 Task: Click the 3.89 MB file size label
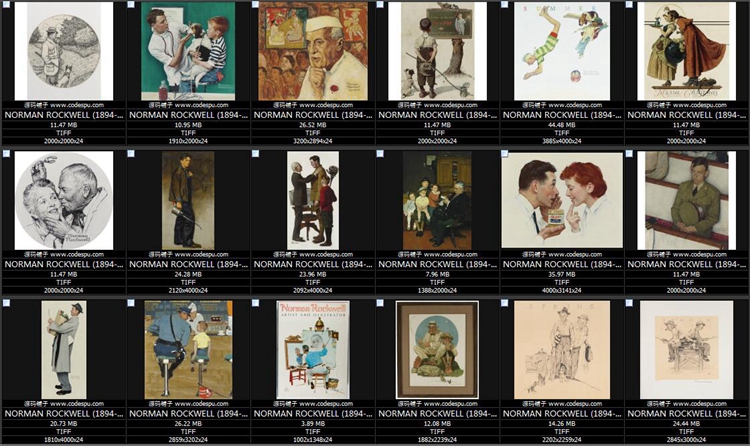(x=313, y=424)
